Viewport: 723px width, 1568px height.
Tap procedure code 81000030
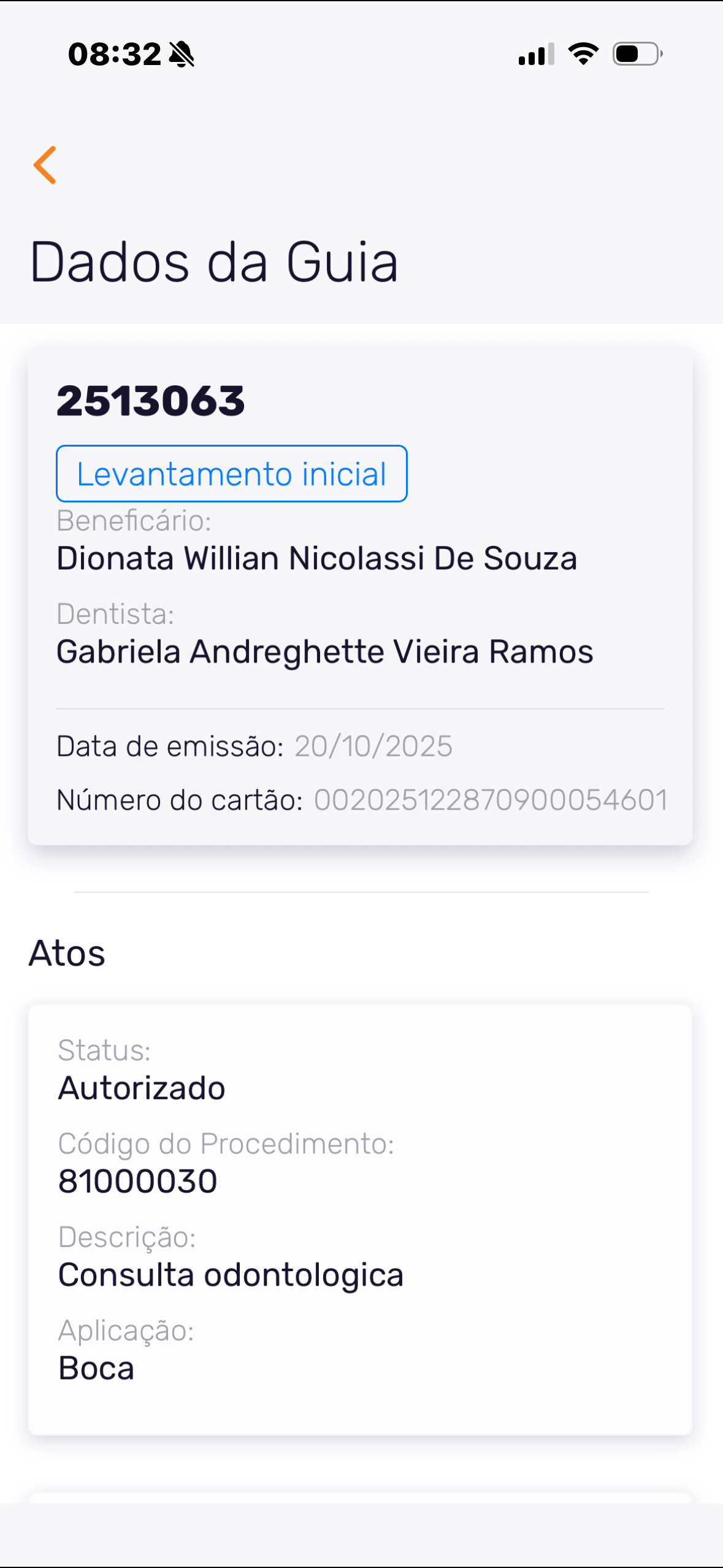[x=138, y=1182]
